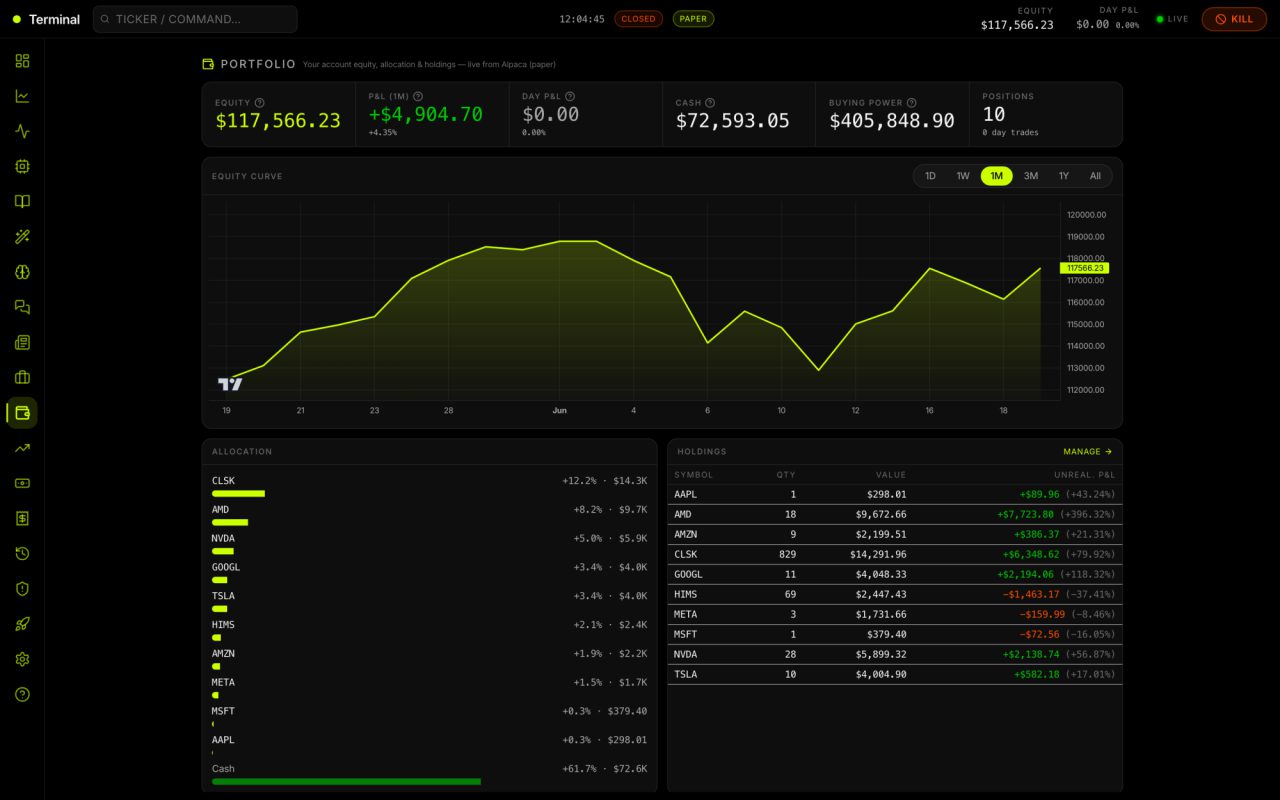Select the banknote icon in sidebar
Image resolution: width=1280 pixels, height=800 pixels.
tap(22, 483)
